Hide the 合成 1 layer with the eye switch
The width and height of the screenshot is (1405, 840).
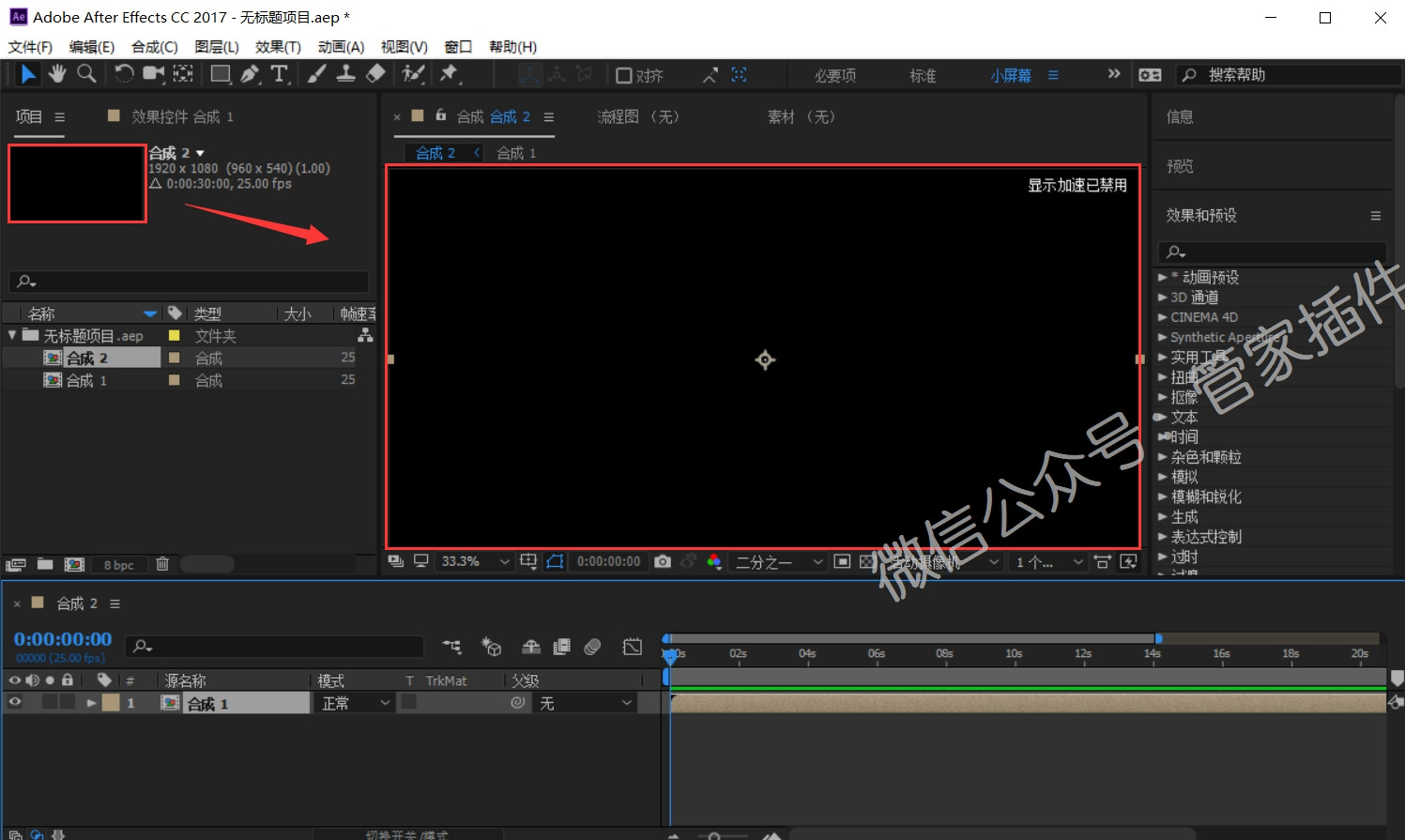[15, 702]
